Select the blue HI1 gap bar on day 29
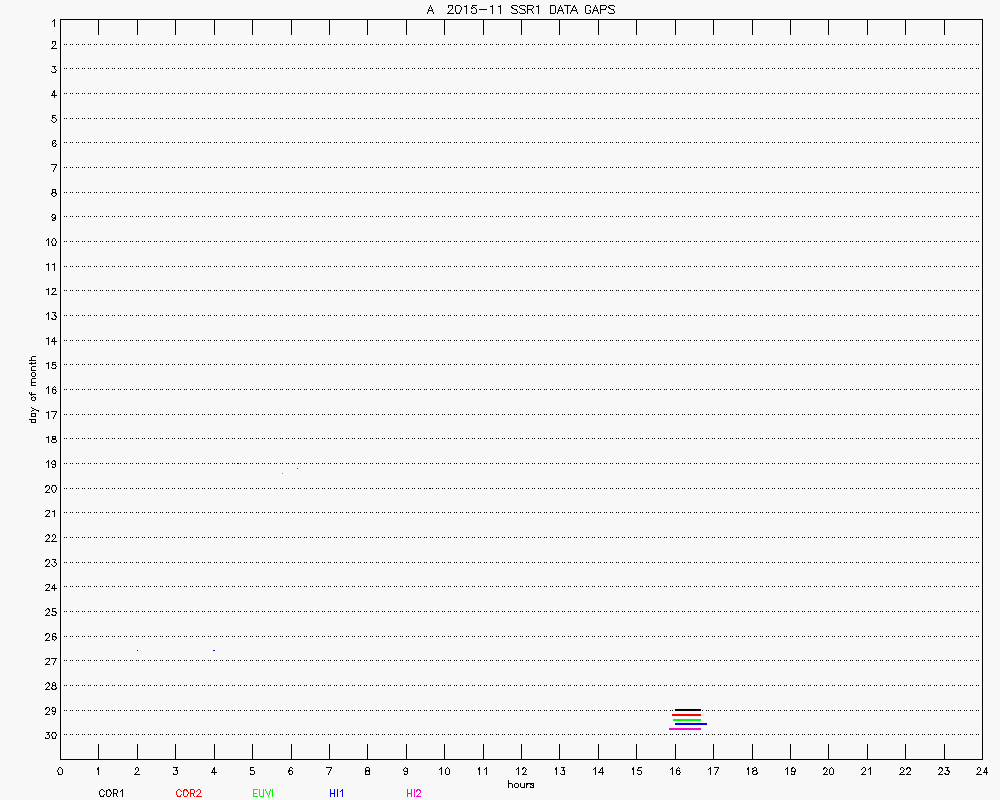The image size is (1000, 800). [690, 723]
